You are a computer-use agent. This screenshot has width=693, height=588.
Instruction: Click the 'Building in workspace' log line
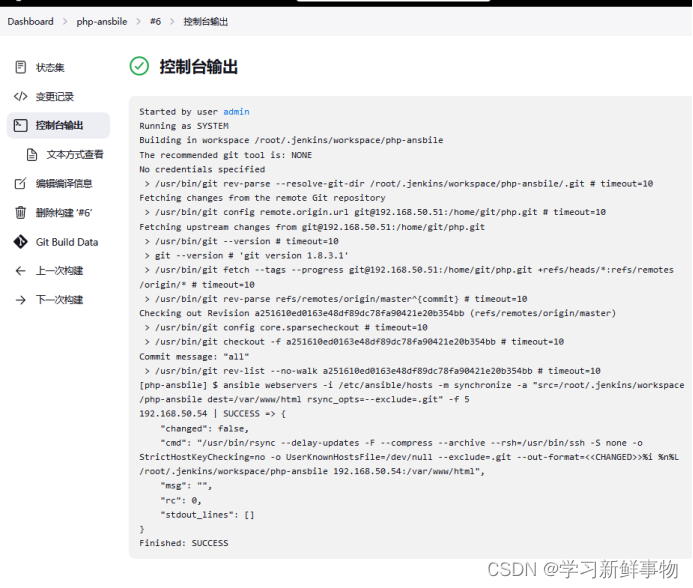(x=291, y=140)
